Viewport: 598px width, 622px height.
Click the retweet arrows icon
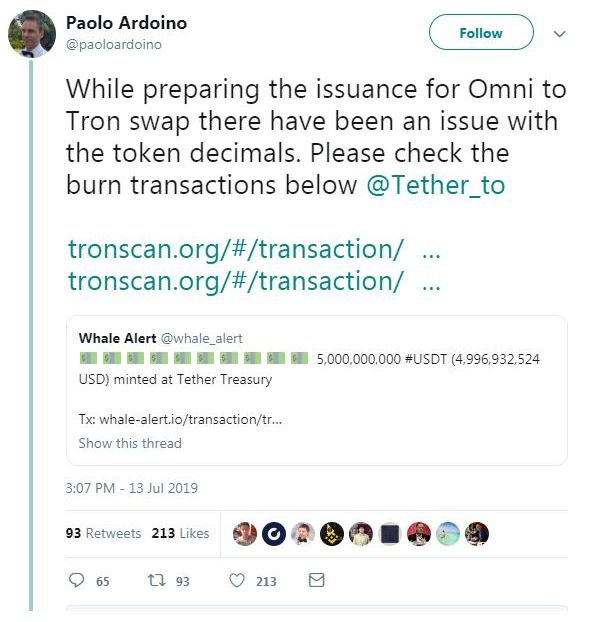157,580
